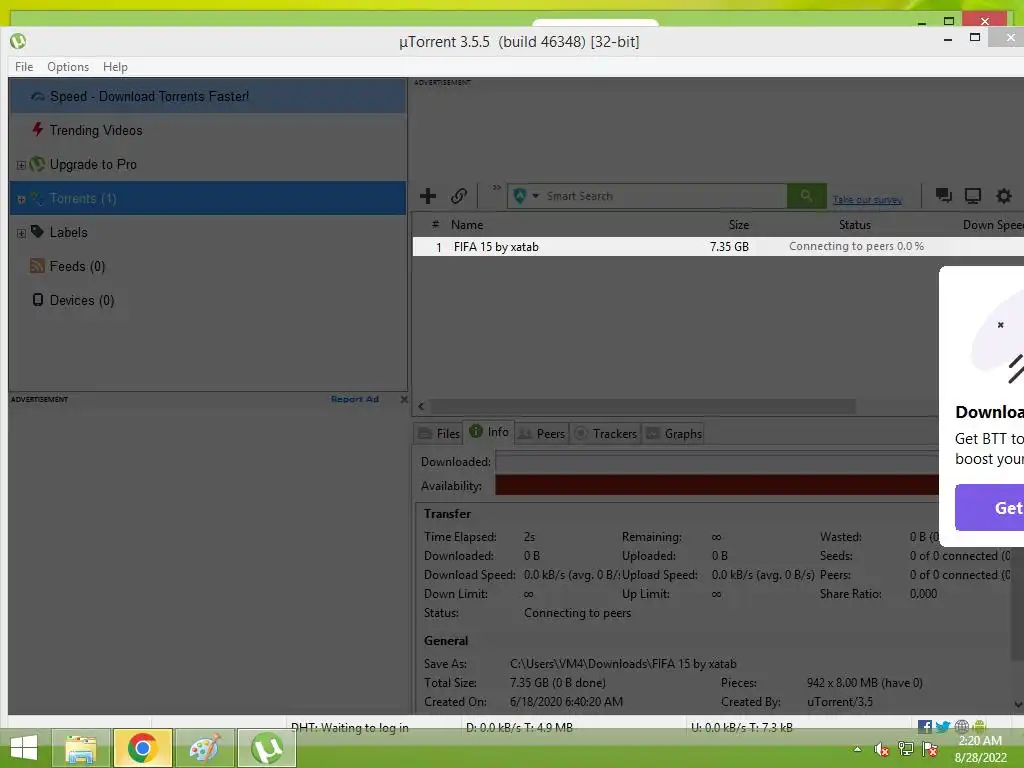
Task: Click the globe web icon in status bar
Action: 961,726
